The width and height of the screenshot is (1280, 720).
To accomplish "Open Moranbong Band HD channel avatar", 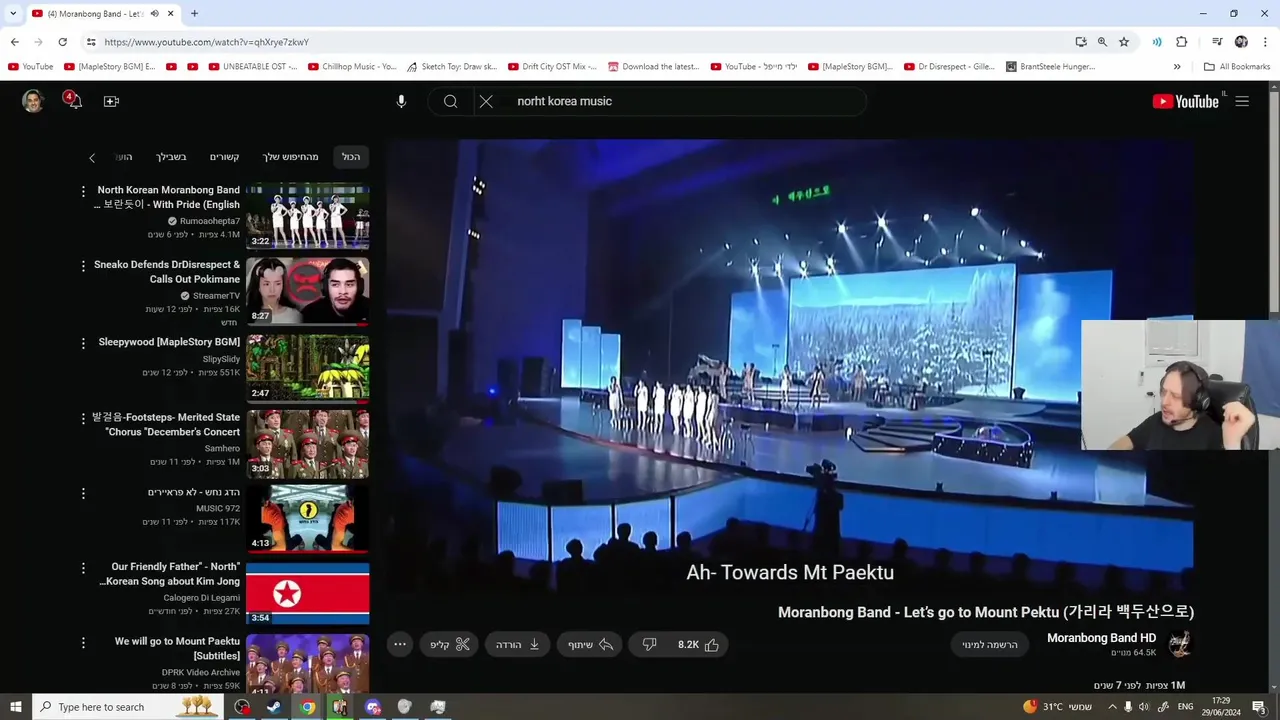I will [1180, 644].
